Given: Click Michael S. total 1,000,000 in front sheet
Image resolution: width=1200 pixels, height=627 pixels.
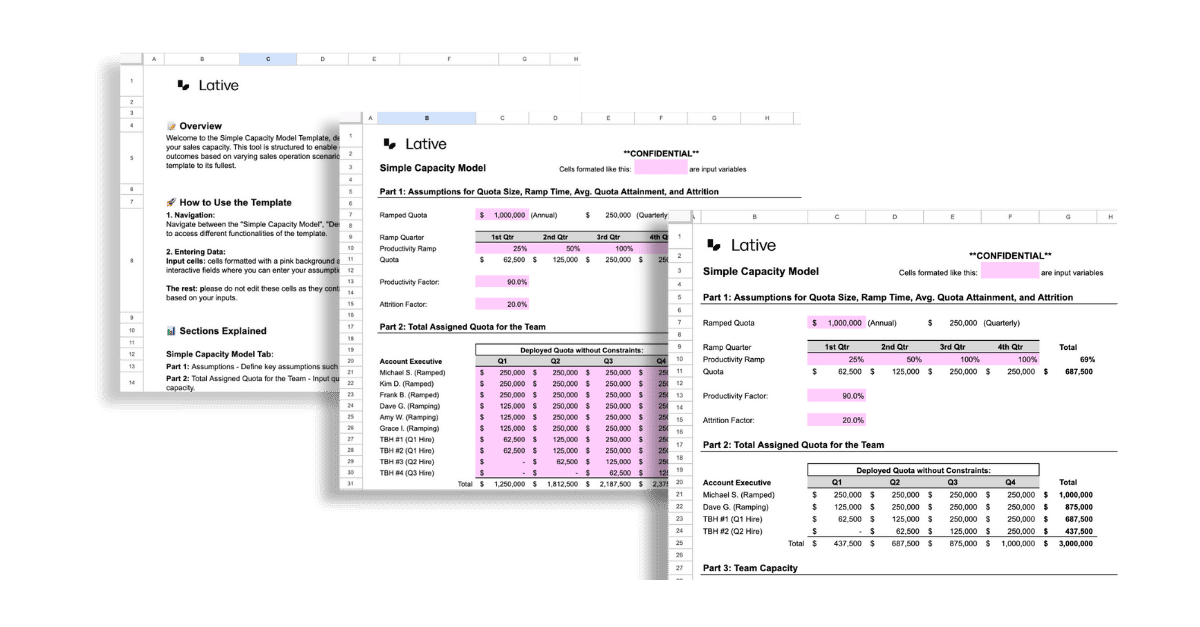Looking at the screenshot, I should pos(1073,494).
